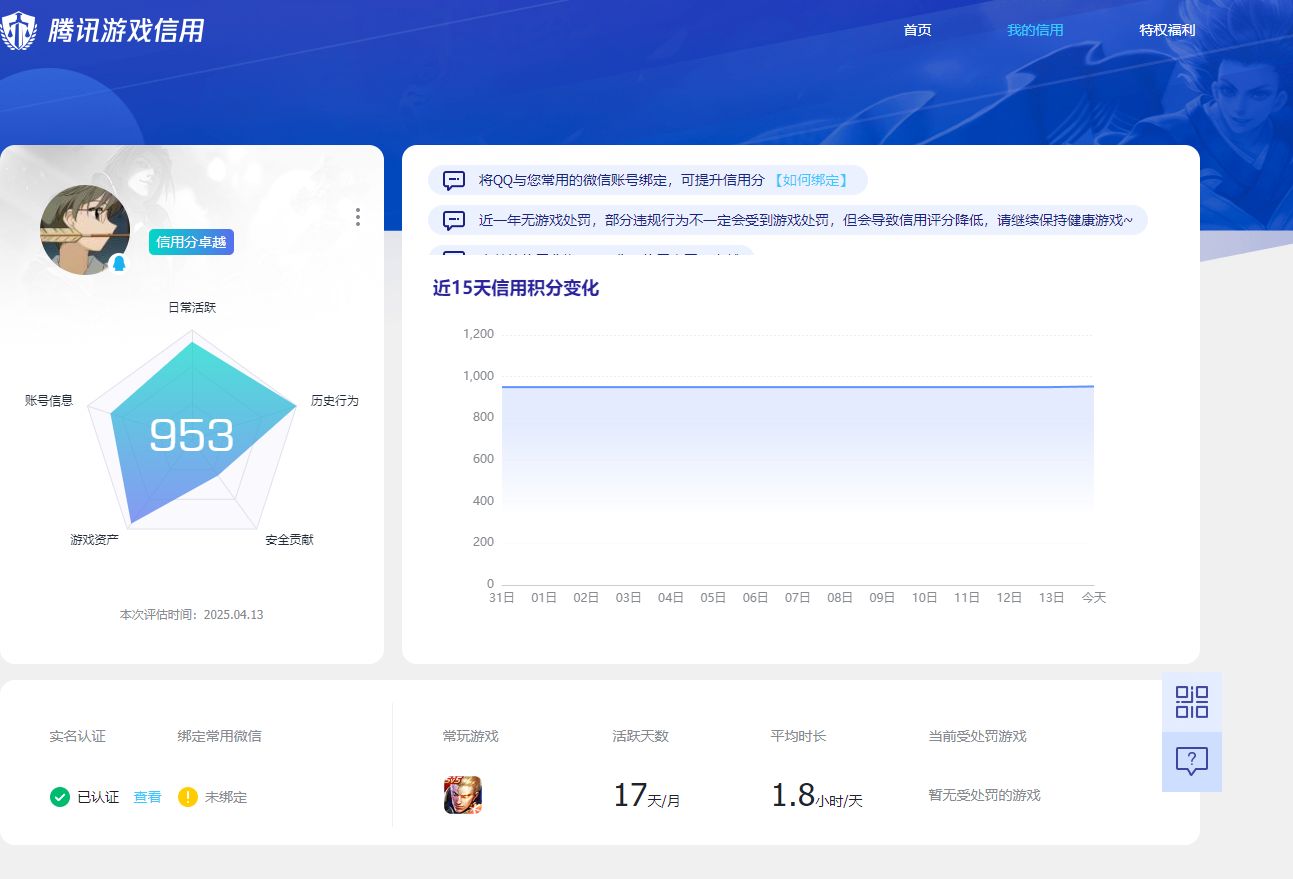The width and height of the screenshot is (1293, 879).
Task: Click the user profile avatar
Action: pos(85,230)
